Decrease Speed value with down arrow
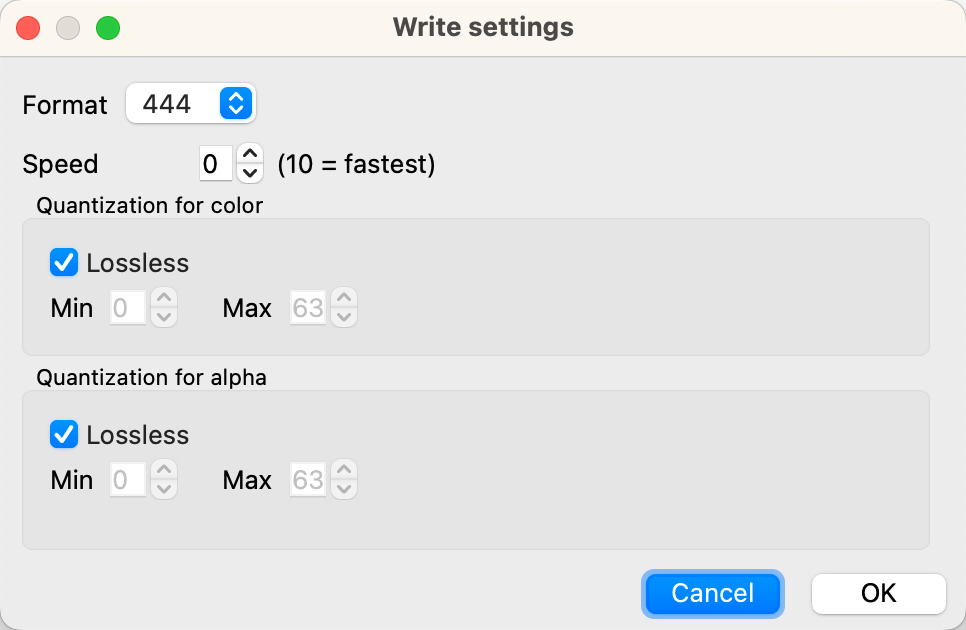Image resolution: width=966 pixels, height=630 pixels. click(250, 173)
